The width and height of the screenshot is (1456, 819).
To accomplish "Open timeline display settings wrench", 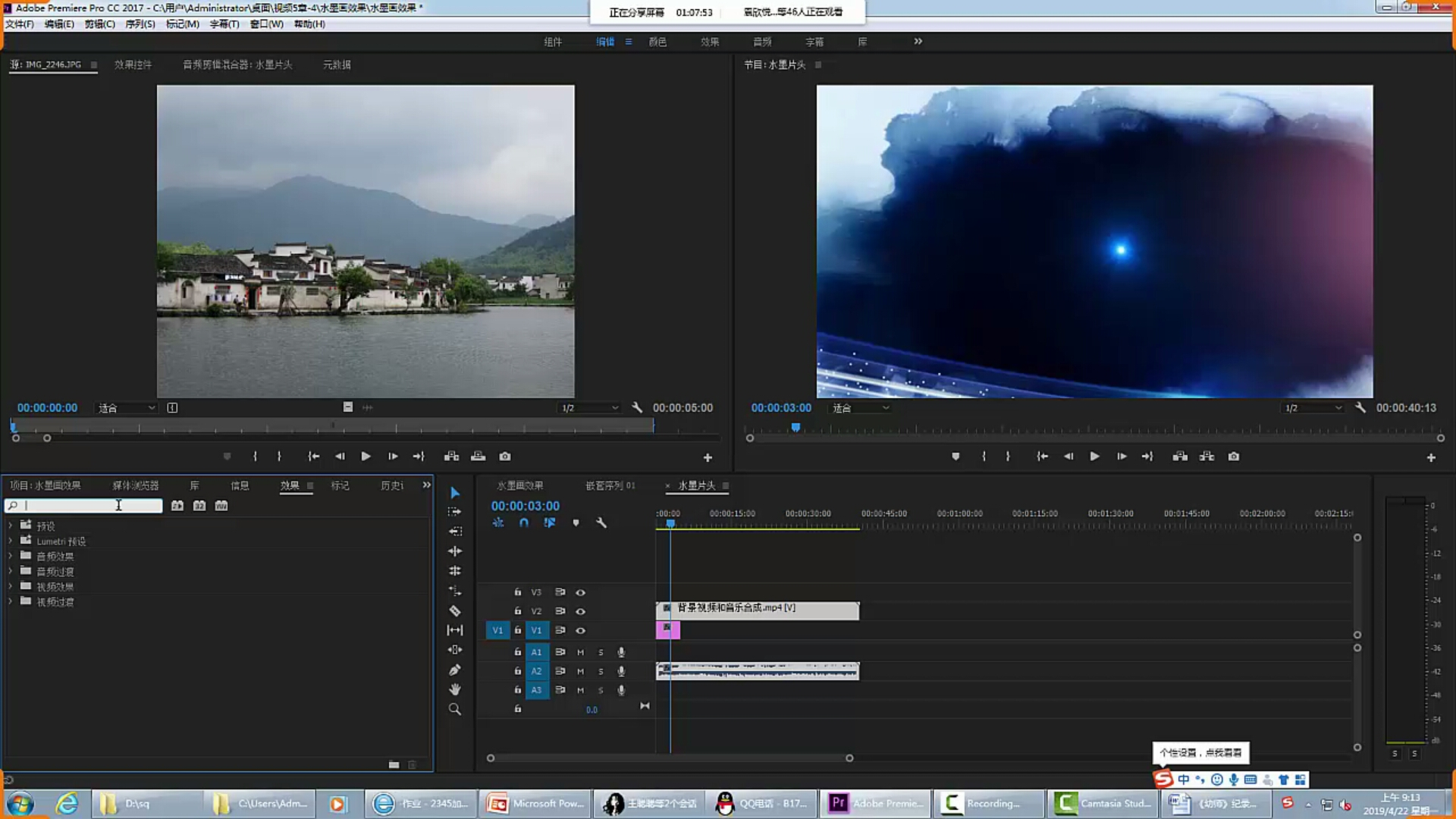I will (601, 522).
